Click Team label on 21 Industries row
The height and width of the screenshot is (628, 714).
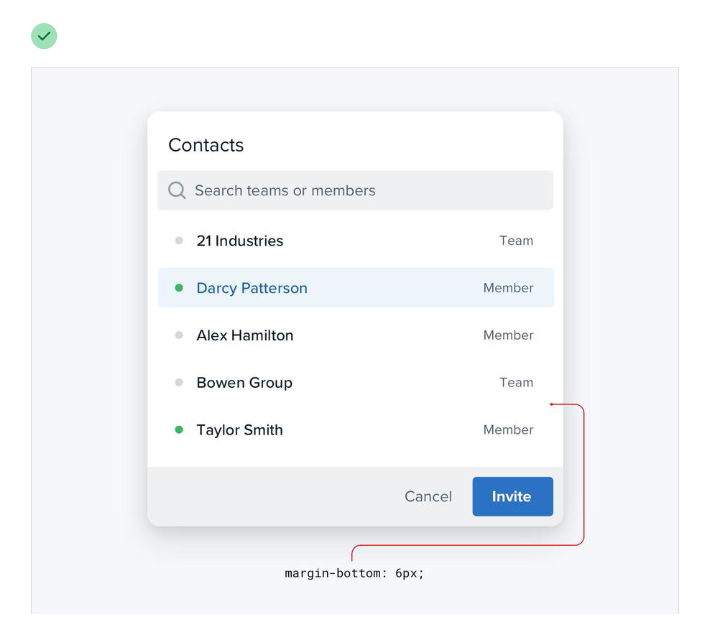click(516, 241)
